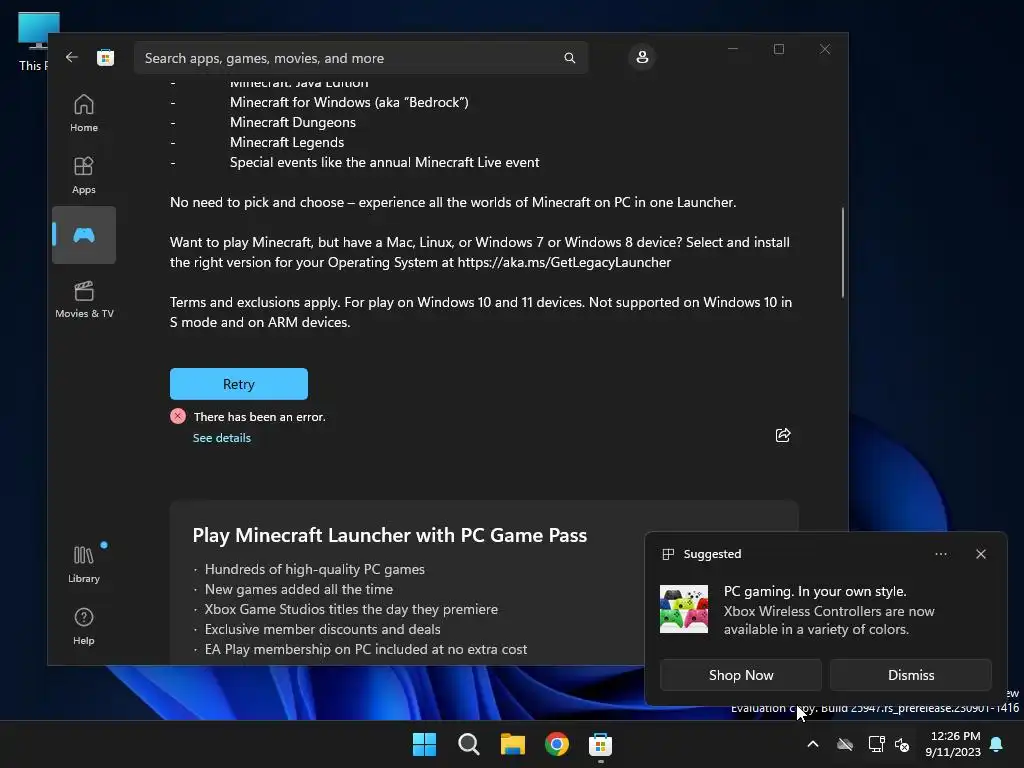Open taskbar Search
1024x768 pixels.
pos(468,744)
